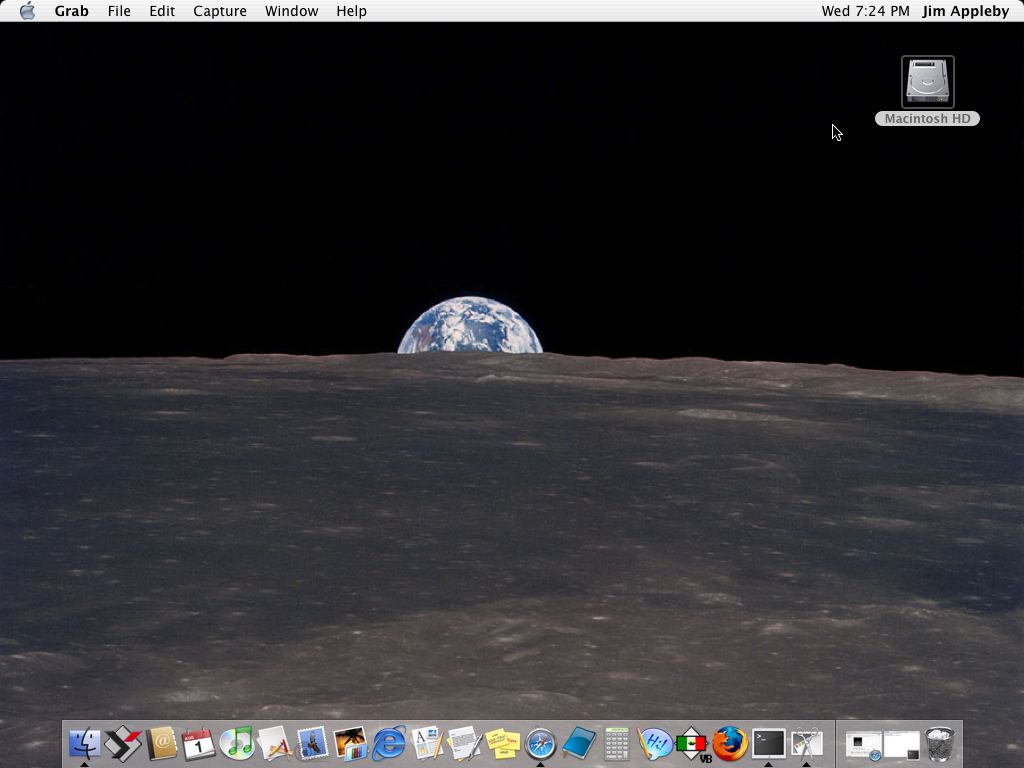Launch the Pages newsletter-and-pencil icon
The width and height of the screenshot is (1024, 768).
pos(426,743)
